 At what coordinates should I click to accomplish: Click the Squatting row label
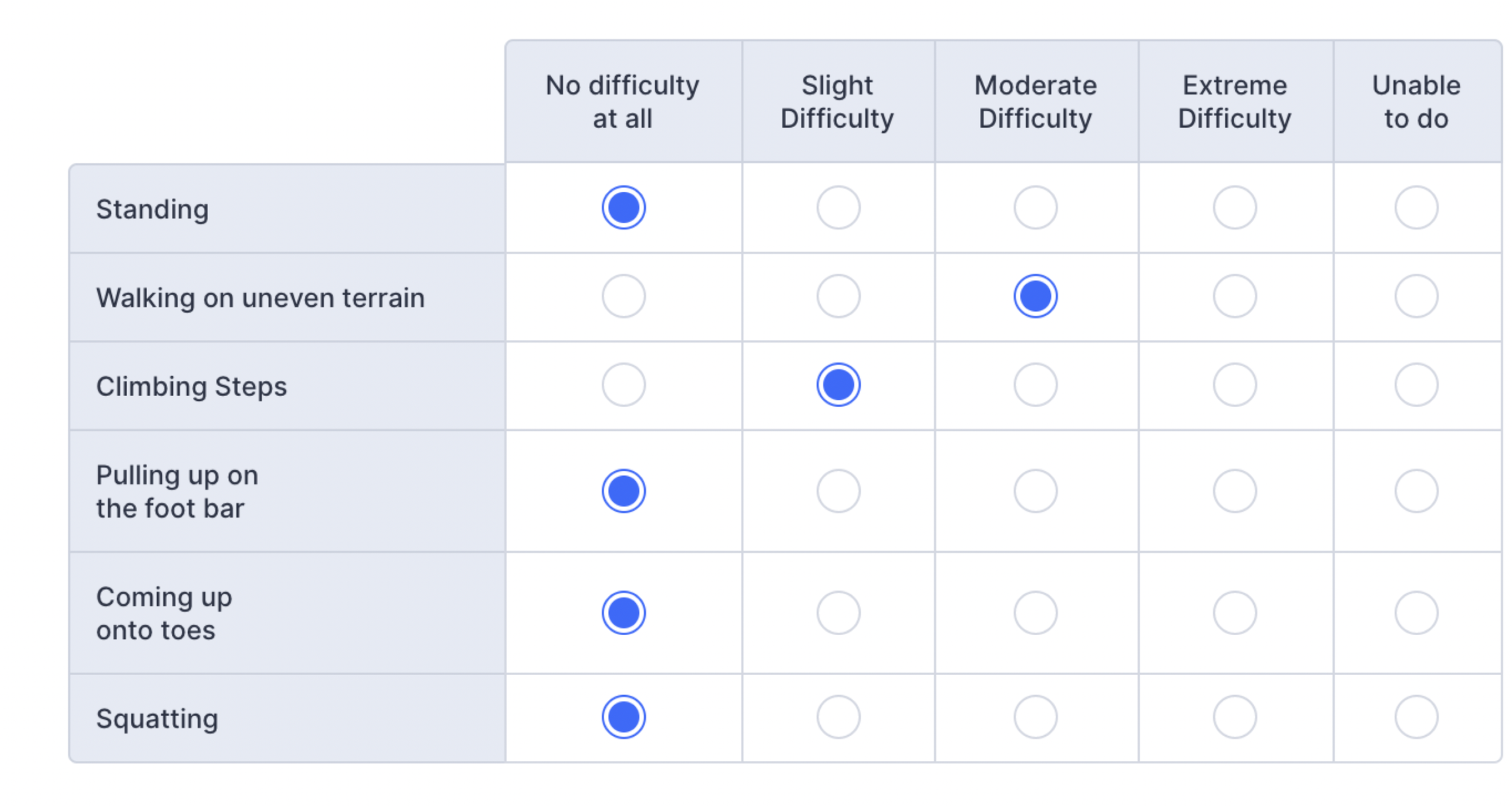coord(157,719)
